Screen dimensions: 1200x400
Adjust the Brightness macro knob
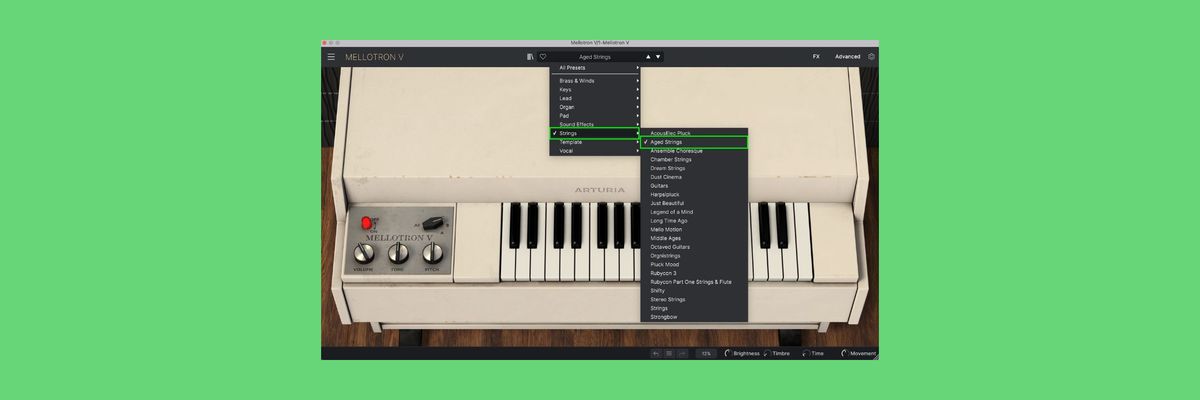click(x=728, y=353)
